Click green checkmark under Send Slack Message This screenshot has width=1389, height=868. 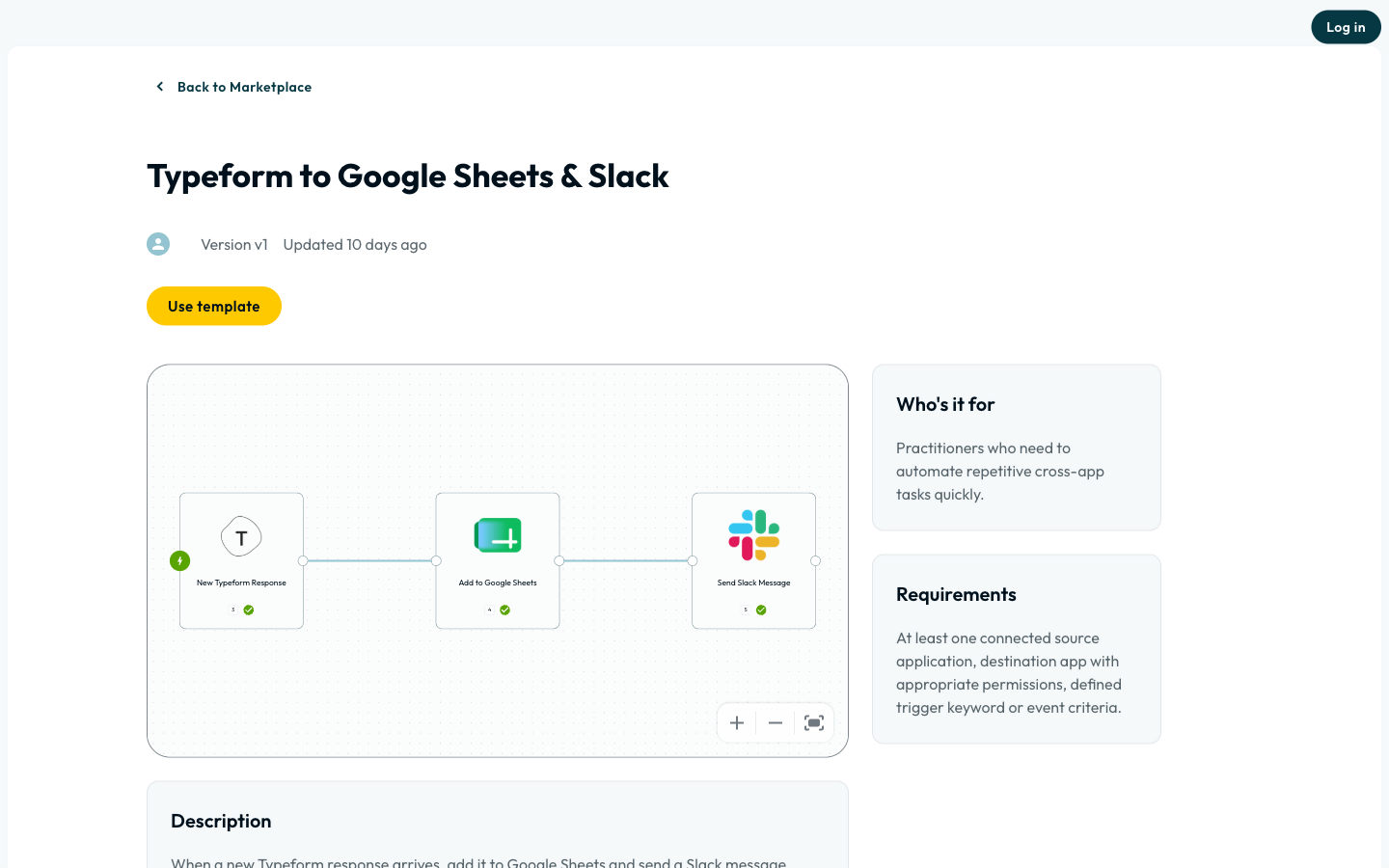761,610
